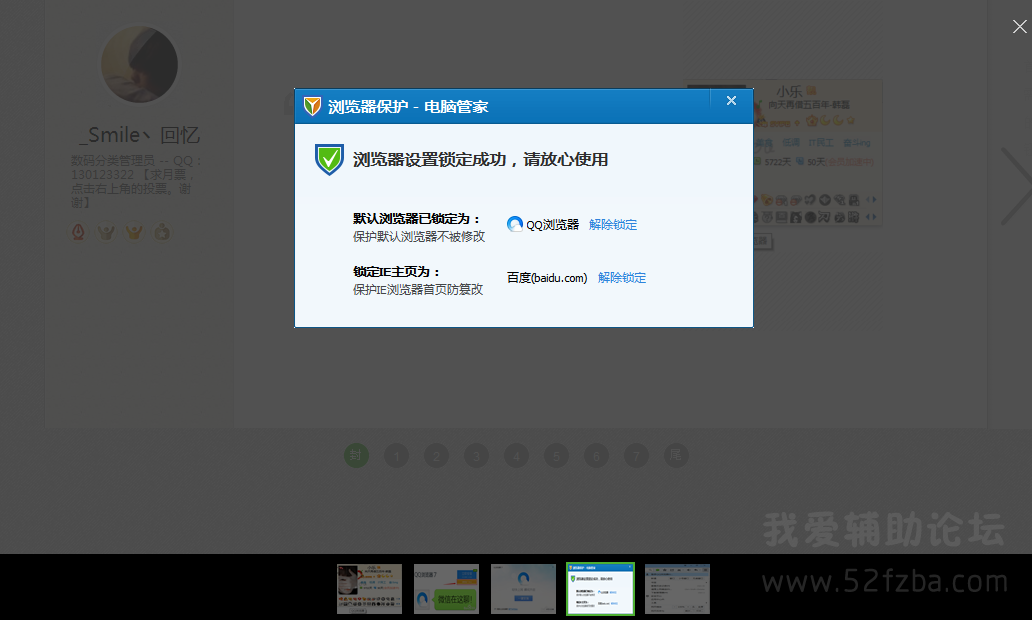Go to page 4 in pagination circles
Screen dimensions: 1032x620
516,455
